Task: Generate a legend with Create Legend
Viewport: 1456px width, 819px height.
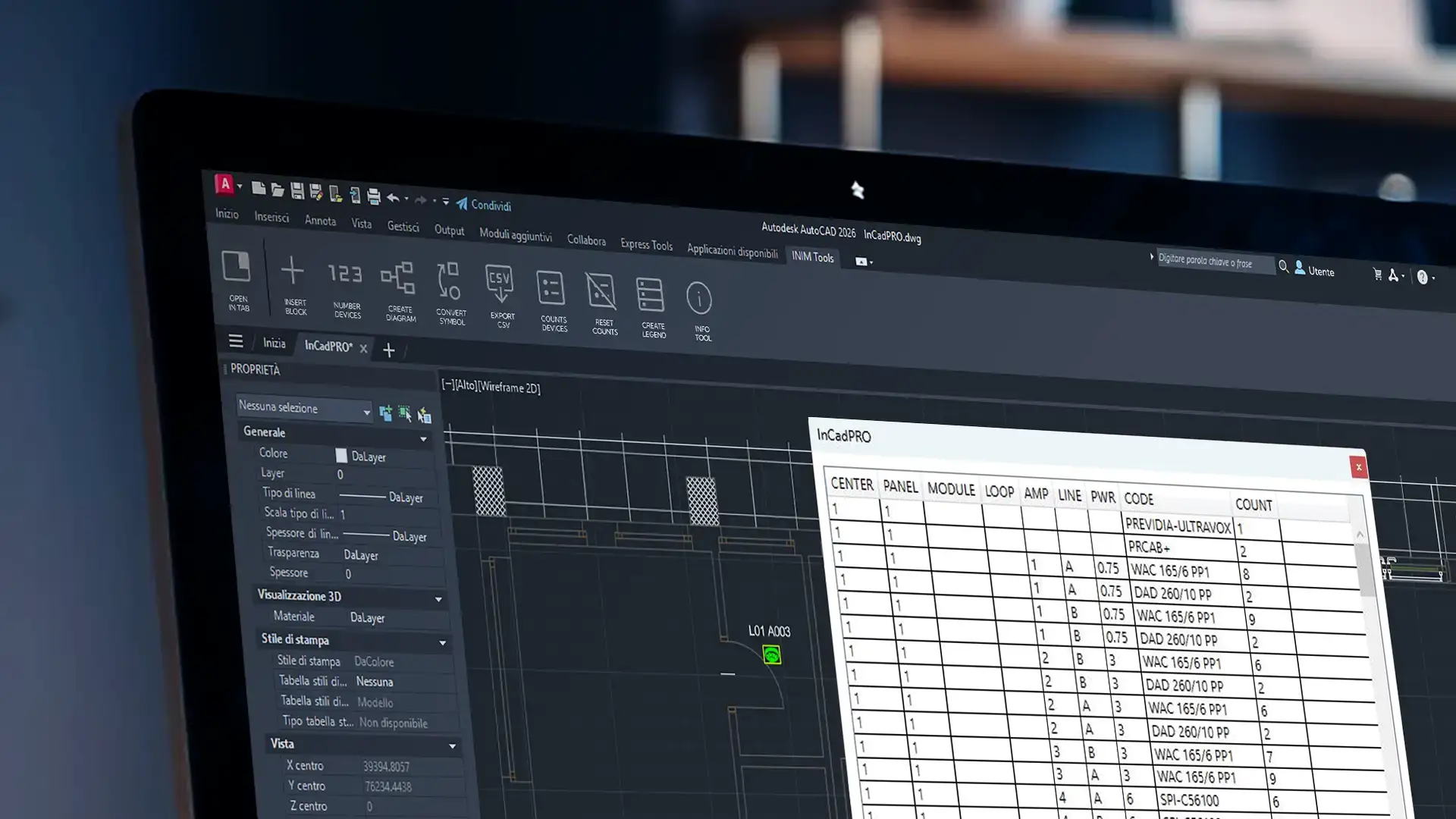Action: (652, 308)
